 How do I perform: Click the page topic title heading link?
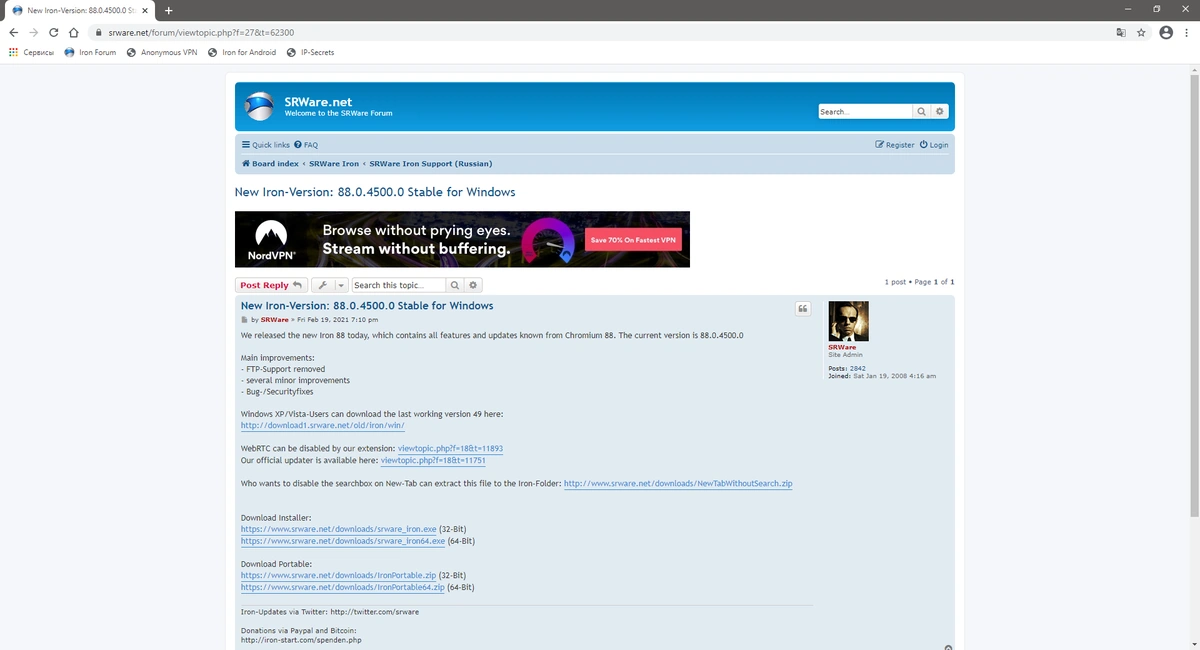375,192
